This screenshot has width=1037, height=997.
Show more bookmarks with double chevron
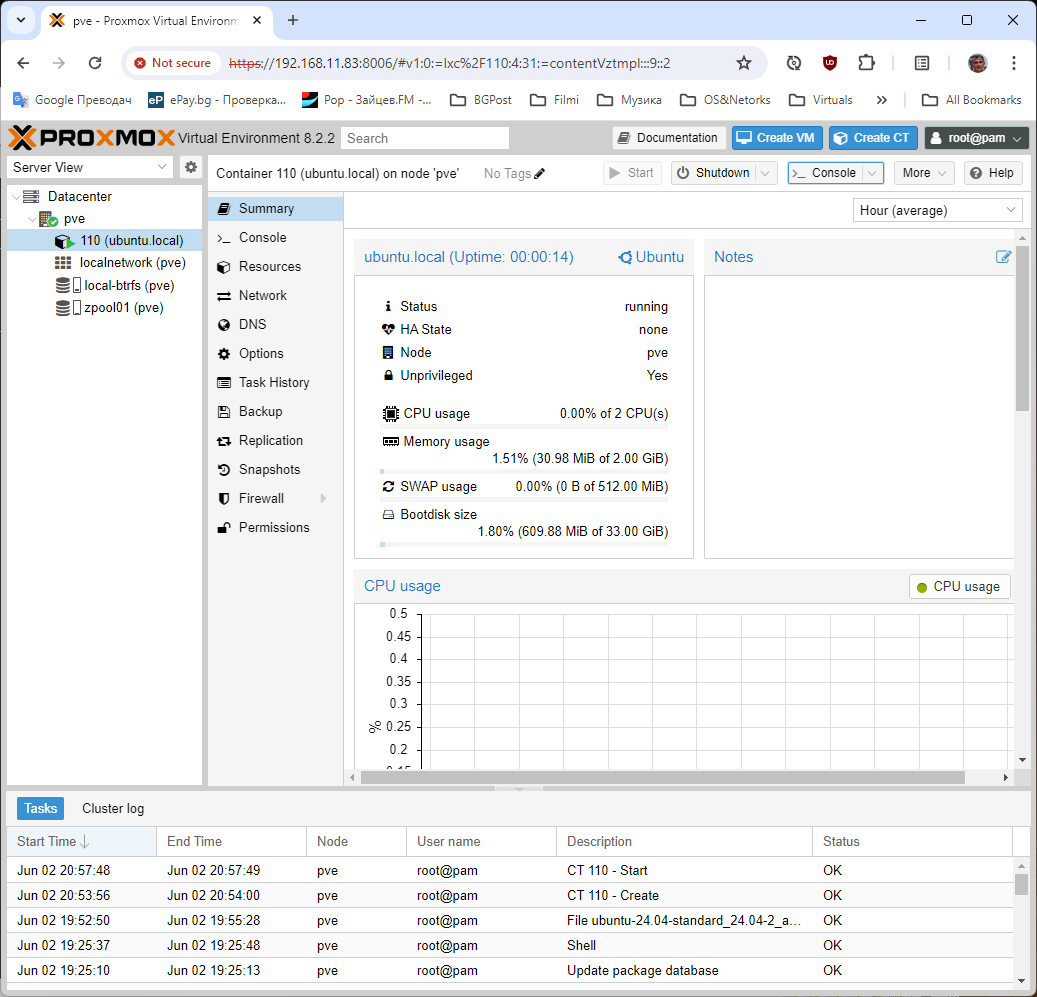(x=882, y=100)
